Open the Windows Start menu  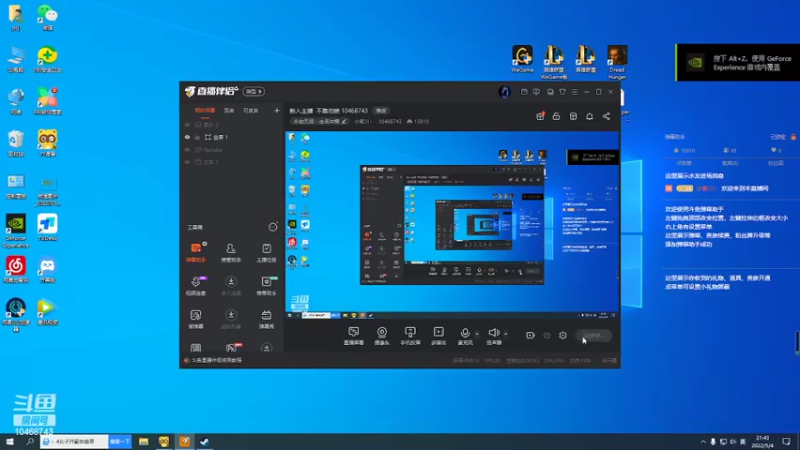click(10, 441)
